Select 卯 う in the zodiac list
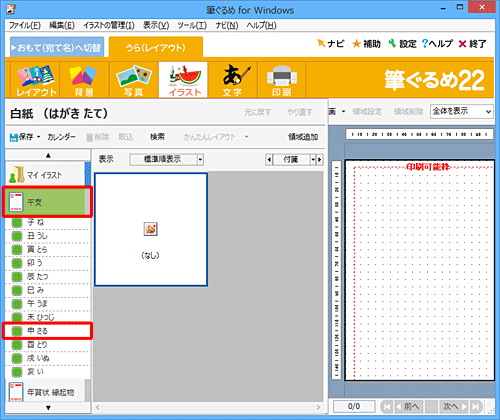Screen dimensions: 500x420 point(48,263)
